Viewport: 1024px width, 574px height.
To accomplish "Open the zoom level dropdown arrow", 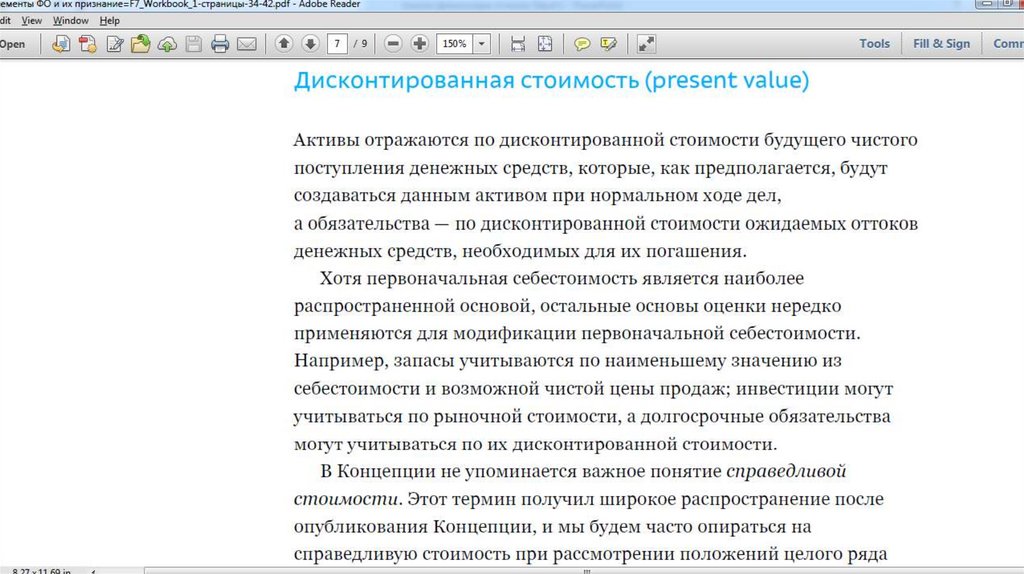I will (483, 44).
